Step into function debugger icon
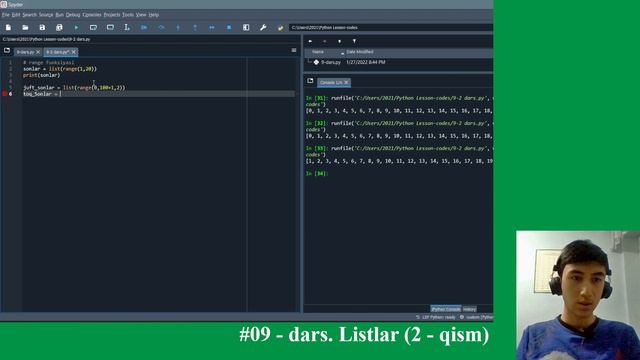 [178, 27]
